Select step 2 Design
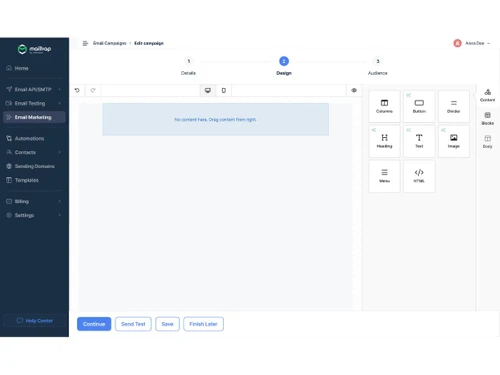This screenshot has height=375, width=500. coord(284,66)
